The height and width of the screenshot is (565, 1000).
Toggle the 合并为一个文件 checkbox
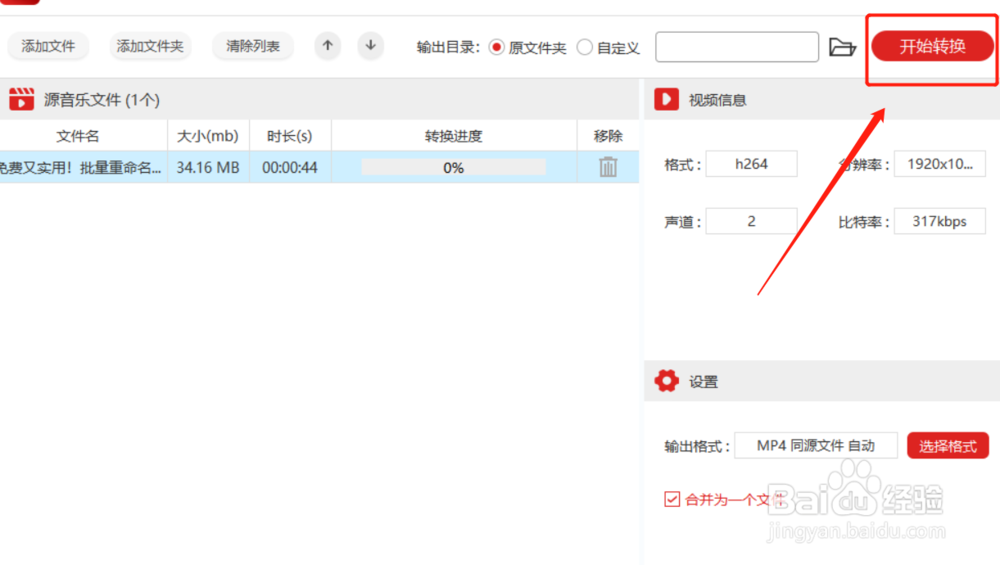pyautogui.click(x=672, y=499)
